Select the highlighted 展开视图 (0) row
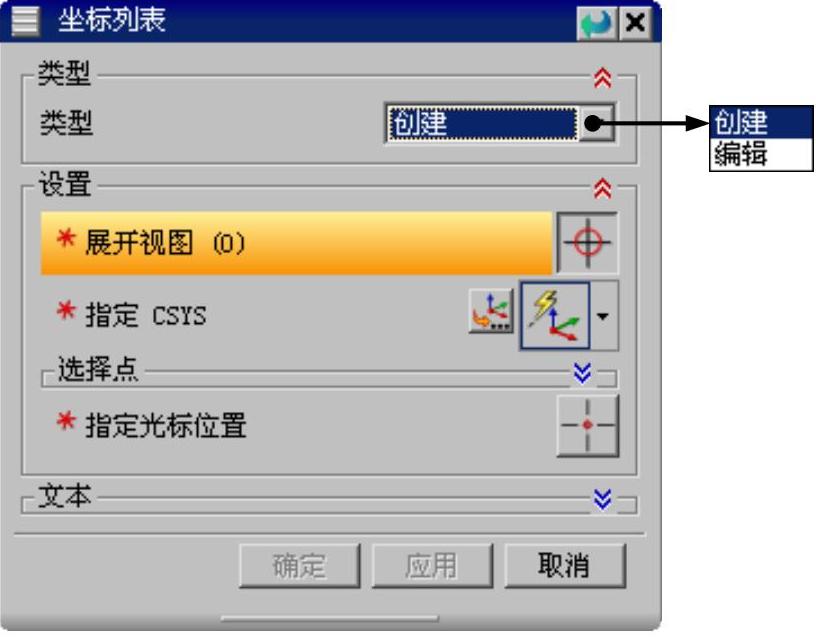Screen dimensions: 816x641 pos(296,242)
